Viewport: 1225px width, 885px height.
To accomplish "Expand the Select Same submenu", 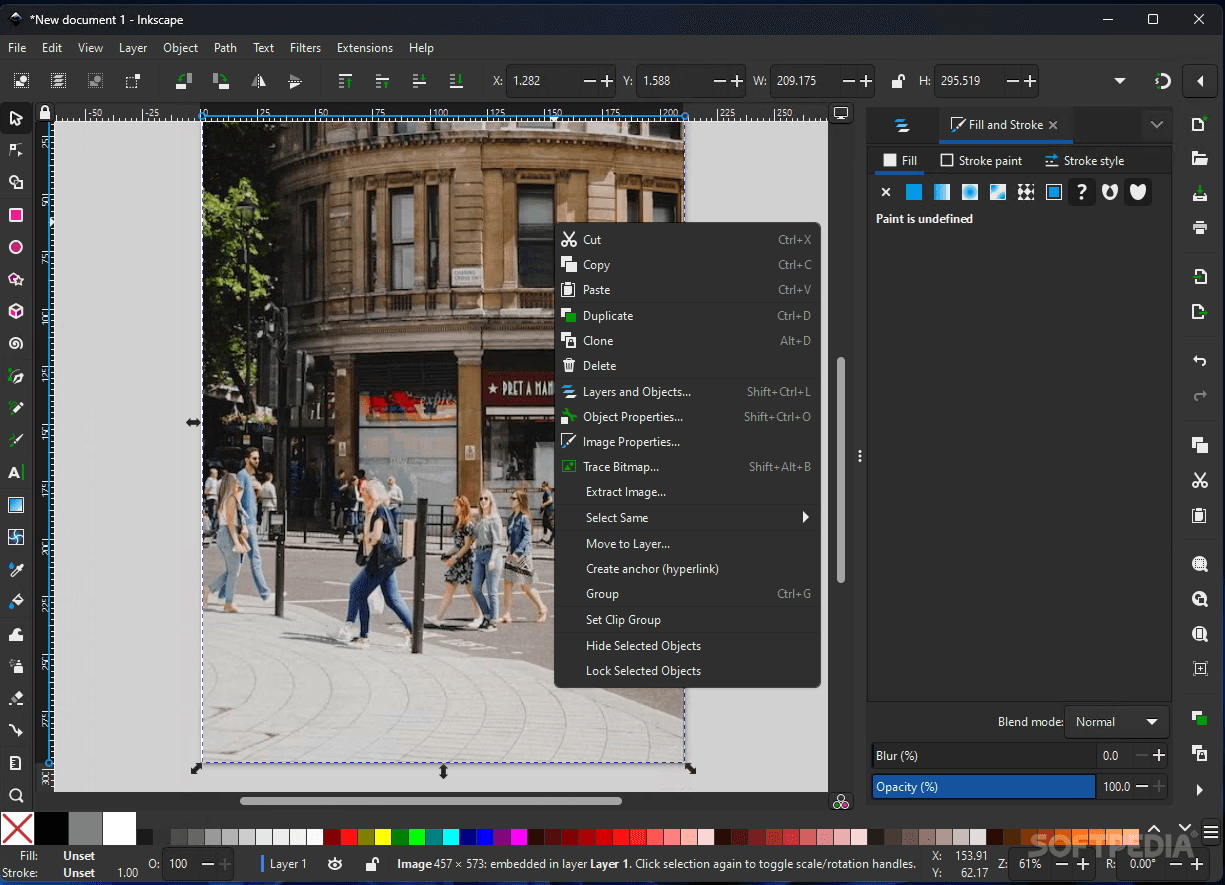I will coord(688,517).
